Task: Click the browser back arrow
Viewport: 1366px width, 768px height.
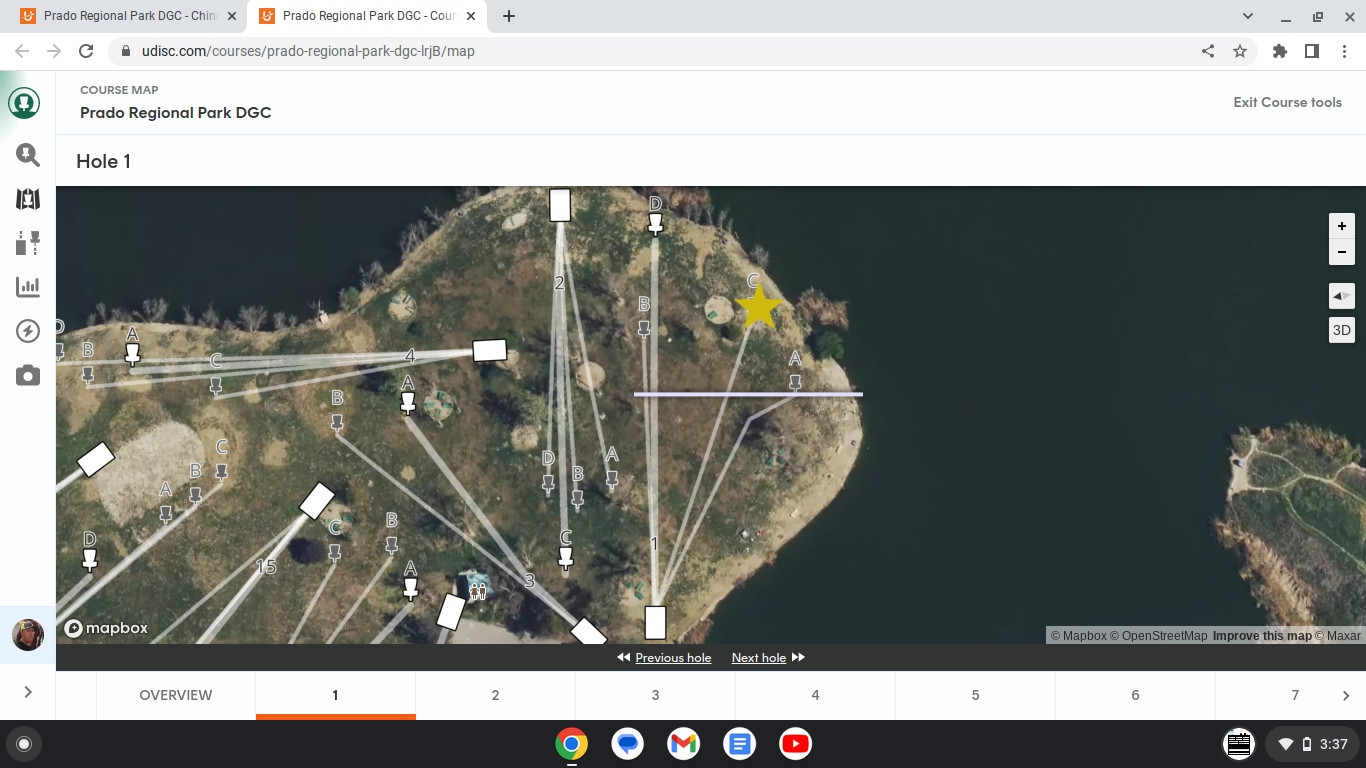Action: click(x=22, y=51)
